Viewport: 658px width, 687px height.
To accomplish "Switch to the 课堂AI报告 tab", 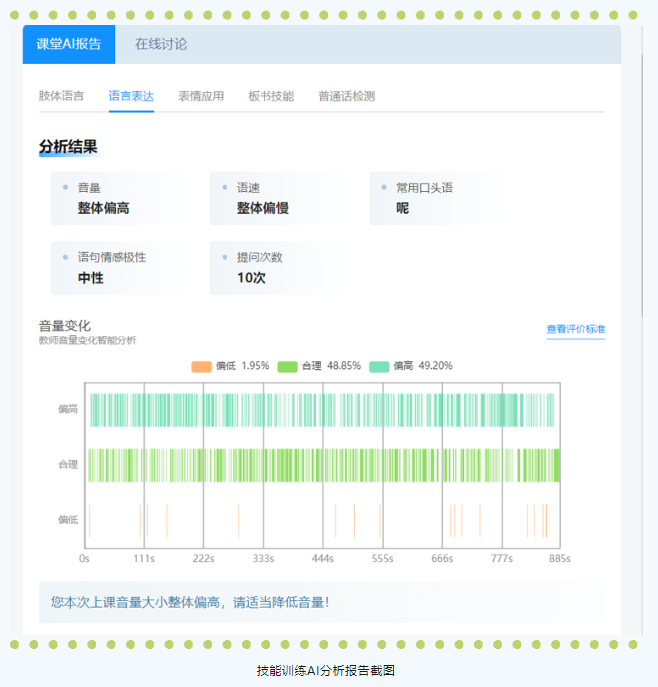I will click(69, 44).
